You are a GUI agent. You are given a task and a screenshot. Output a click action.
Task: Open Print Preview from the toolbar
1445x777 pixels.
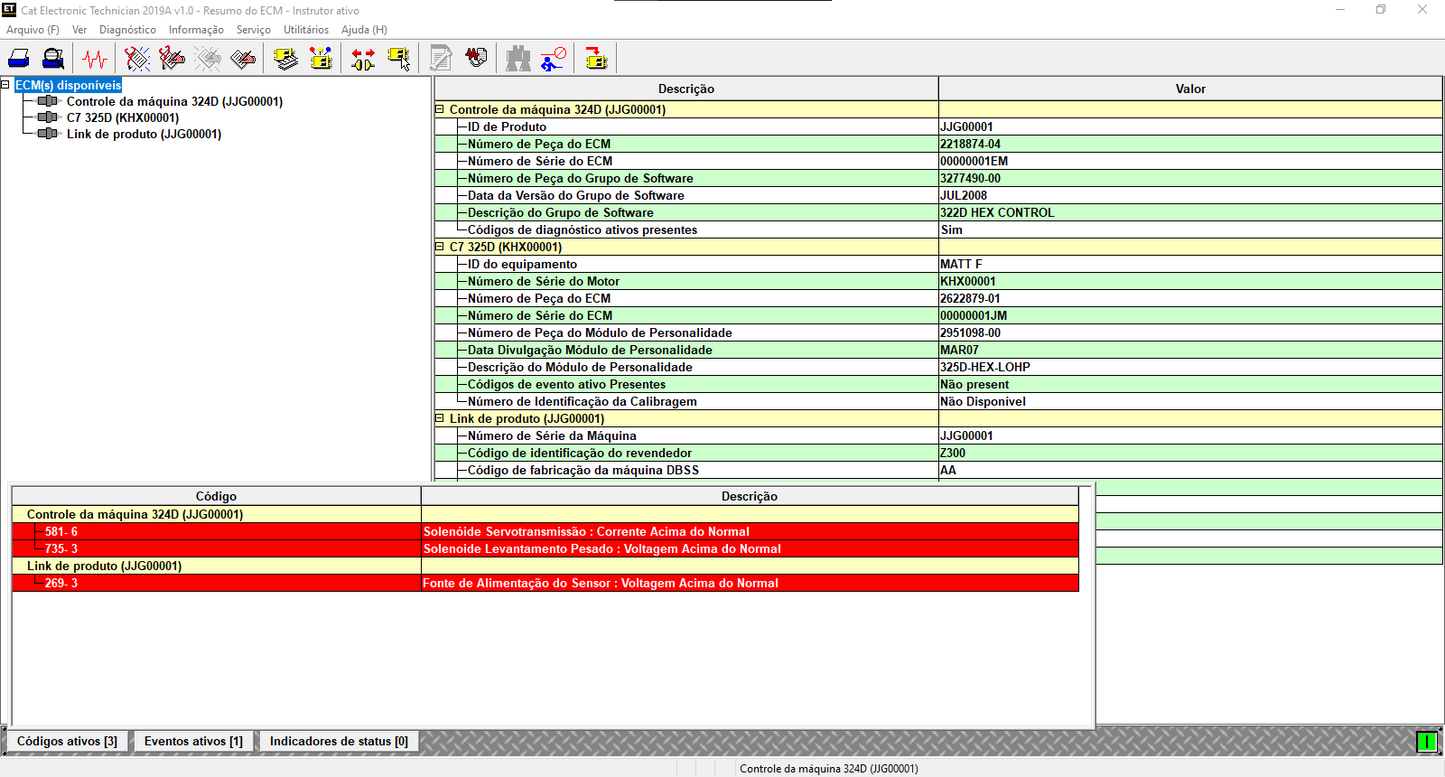click(x=53, y=59)
